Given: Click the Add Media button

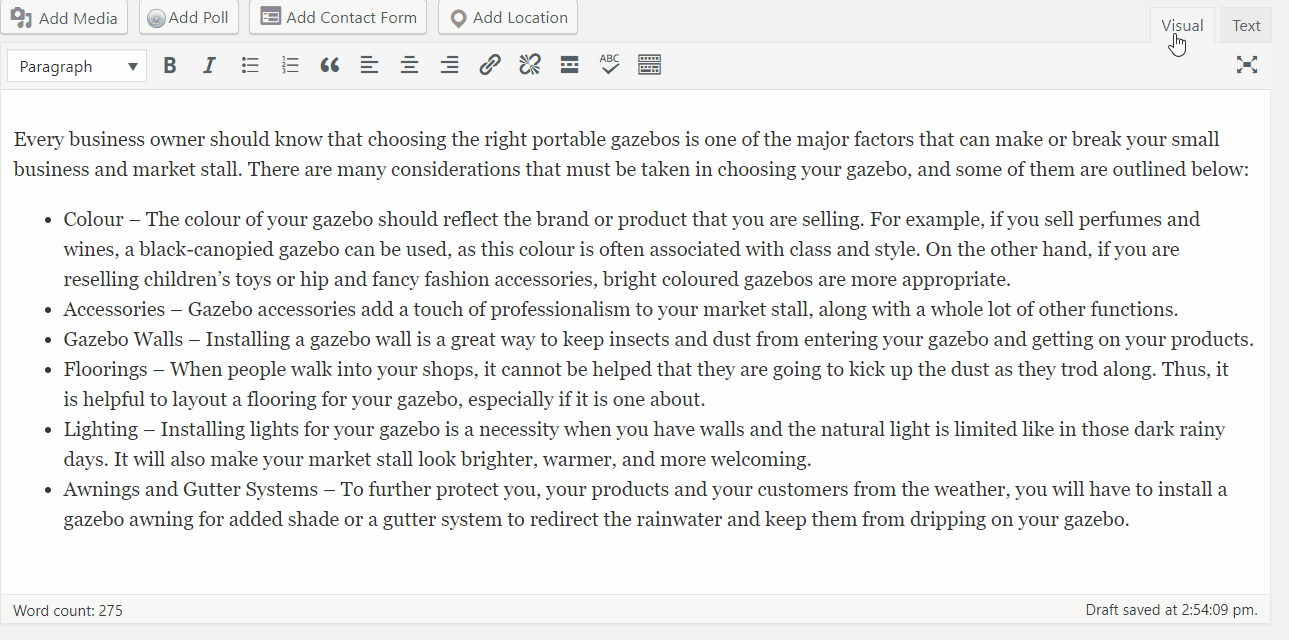Looking at the screenshot, I should click(65, 18).
